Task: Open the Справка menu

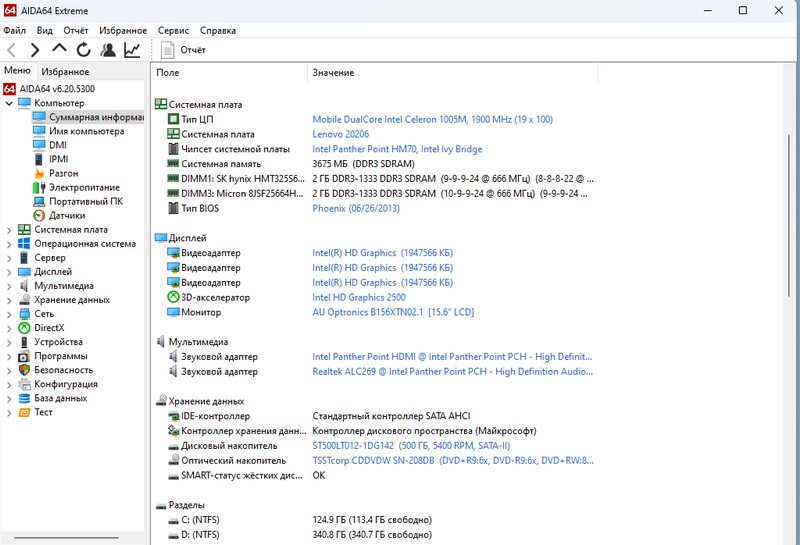Action: click(x=218, y=31)
